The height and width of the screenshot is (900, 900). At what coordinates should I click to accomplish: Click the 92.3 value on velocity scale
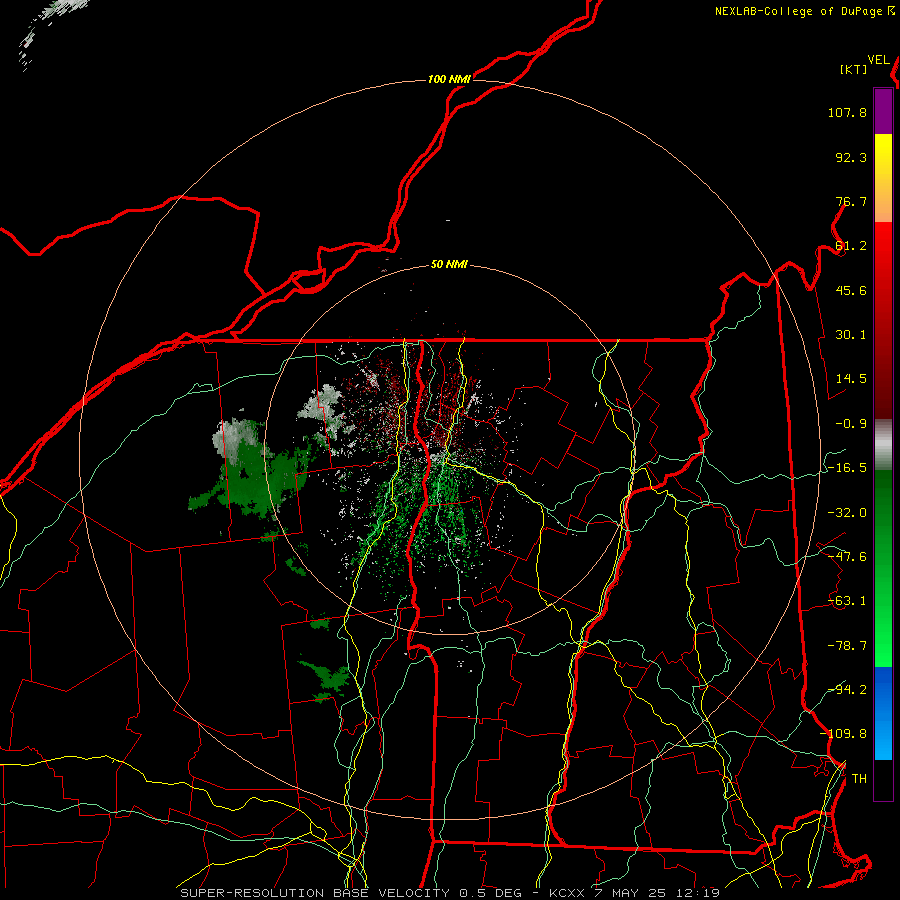851,157
